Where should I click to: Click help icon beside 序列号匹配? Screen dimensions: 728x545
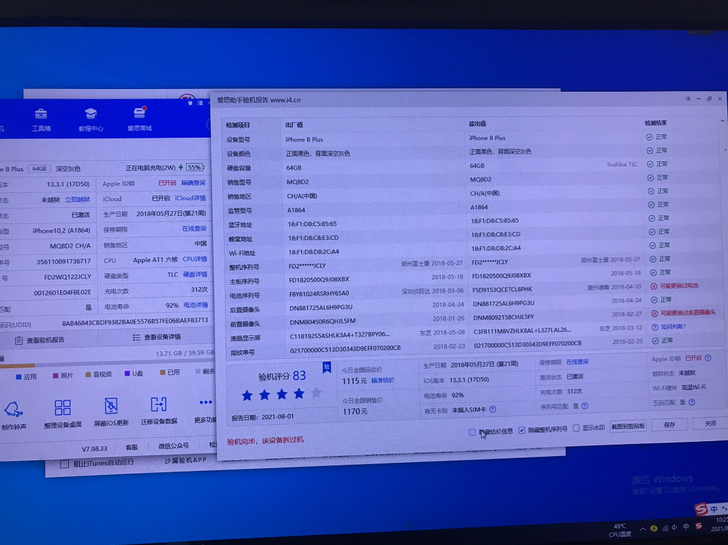(585, 406)
